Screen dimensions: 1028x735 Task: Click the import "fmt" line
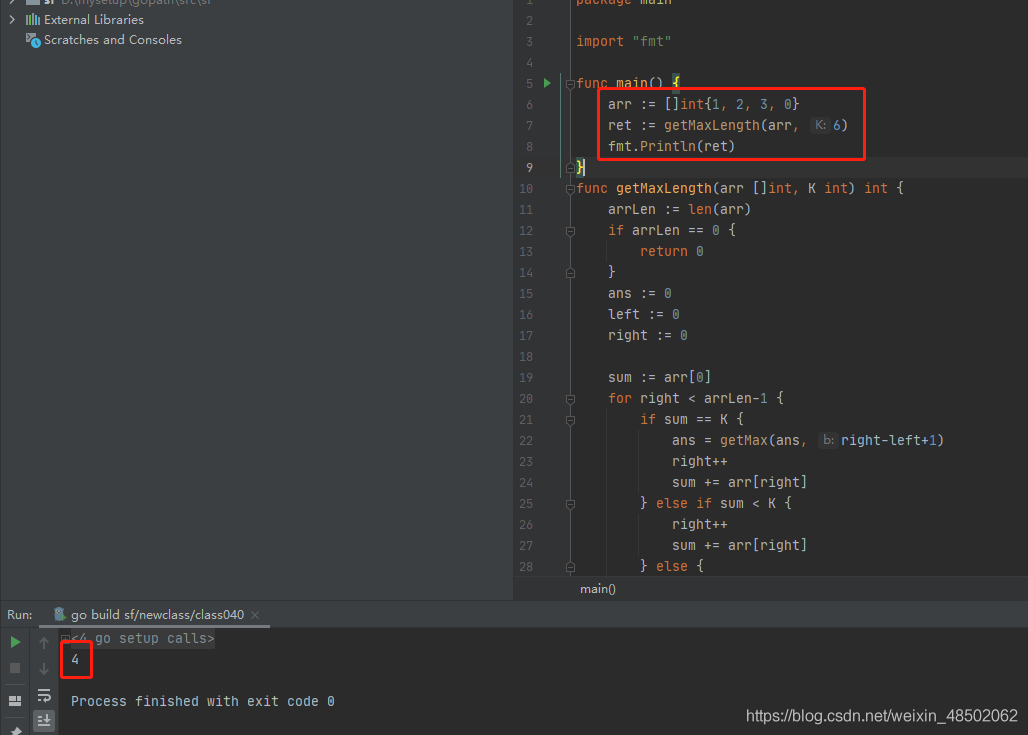coord(623,41)
